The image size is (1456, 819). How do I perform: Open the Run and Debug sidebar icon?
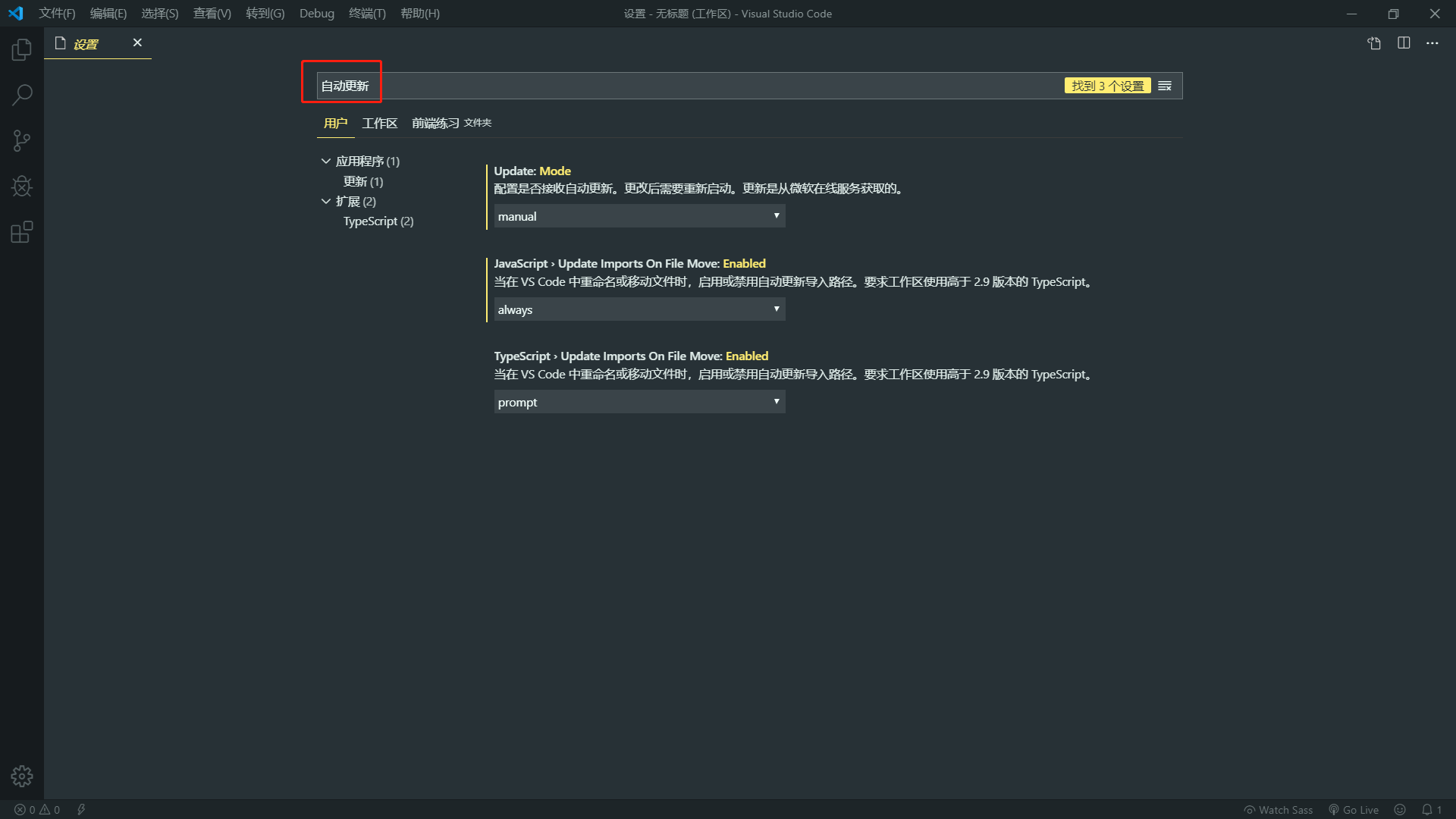click(22, 186)
